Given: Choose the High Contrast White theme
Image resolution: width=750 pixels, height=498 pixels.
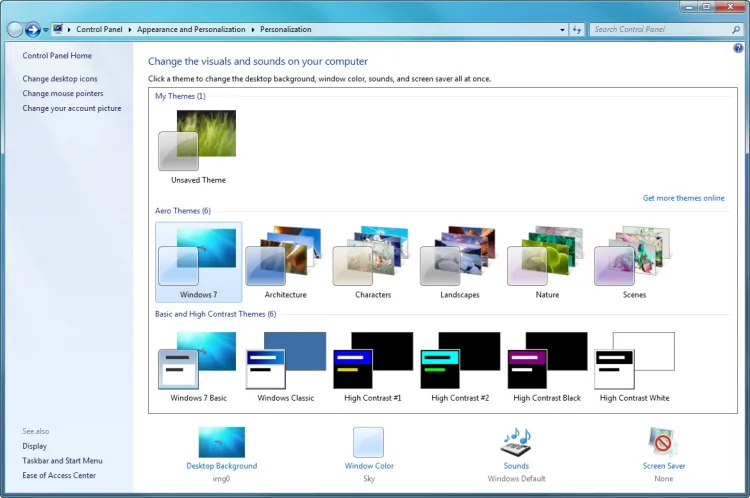Looking at the screenshot, I should (x=634, y=366).
